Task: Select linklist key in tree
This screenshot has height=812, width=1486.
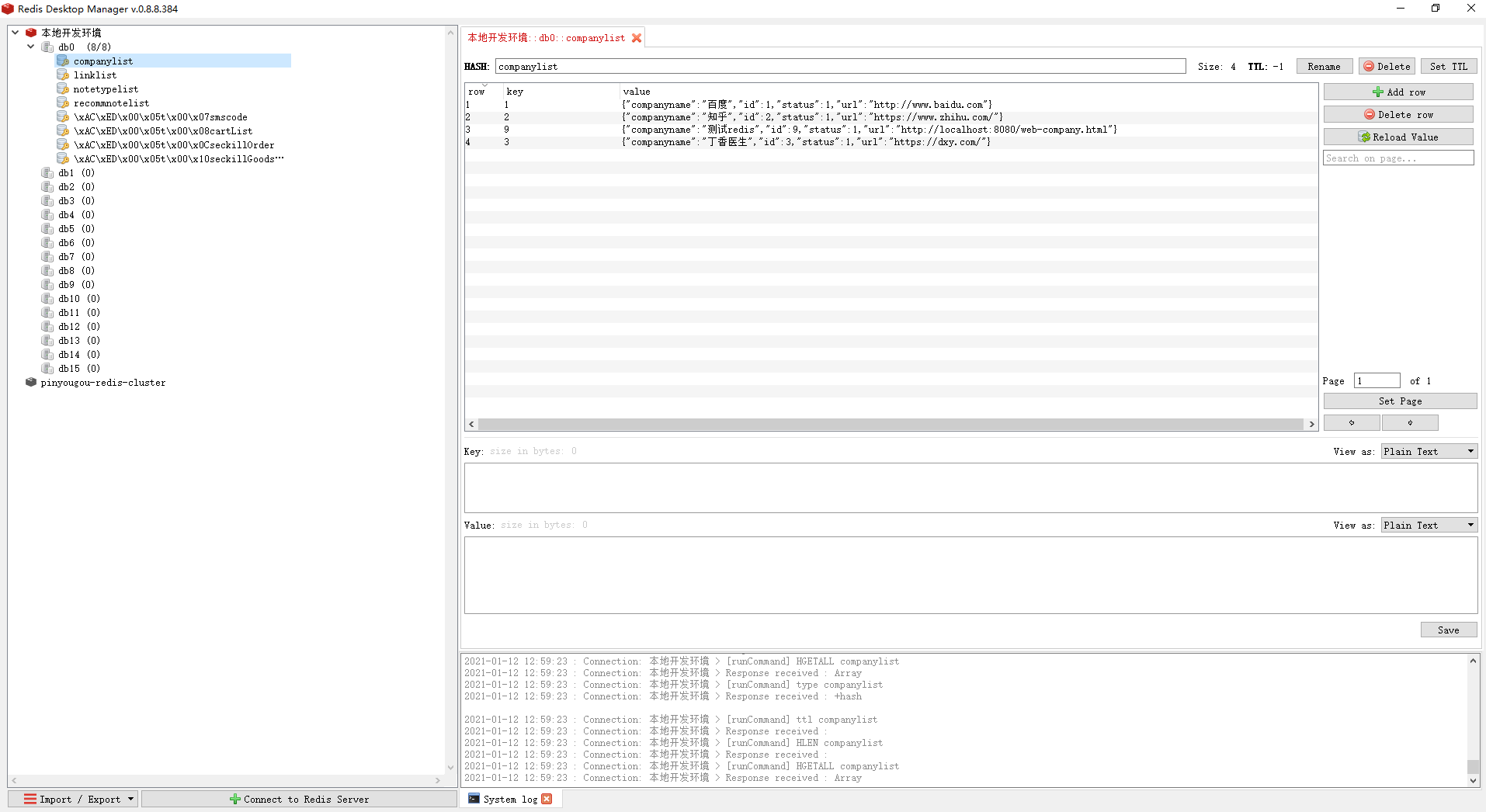Action: coord(95,75)
